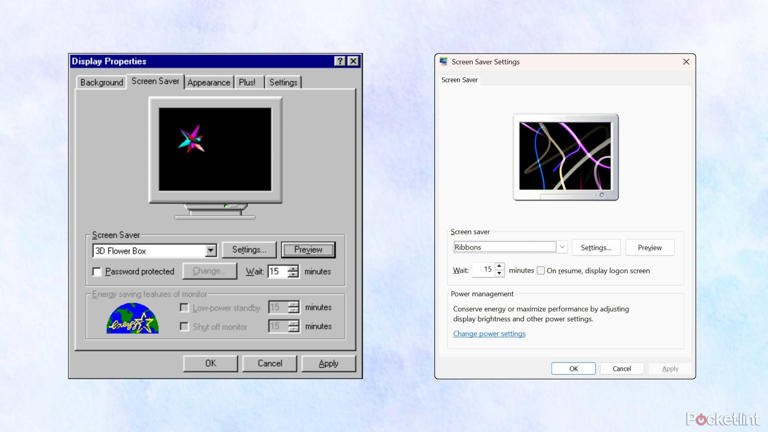Click the help question mark in Display Properties
The height and width of the screenshot is (432, 768).
click(339, 61)
